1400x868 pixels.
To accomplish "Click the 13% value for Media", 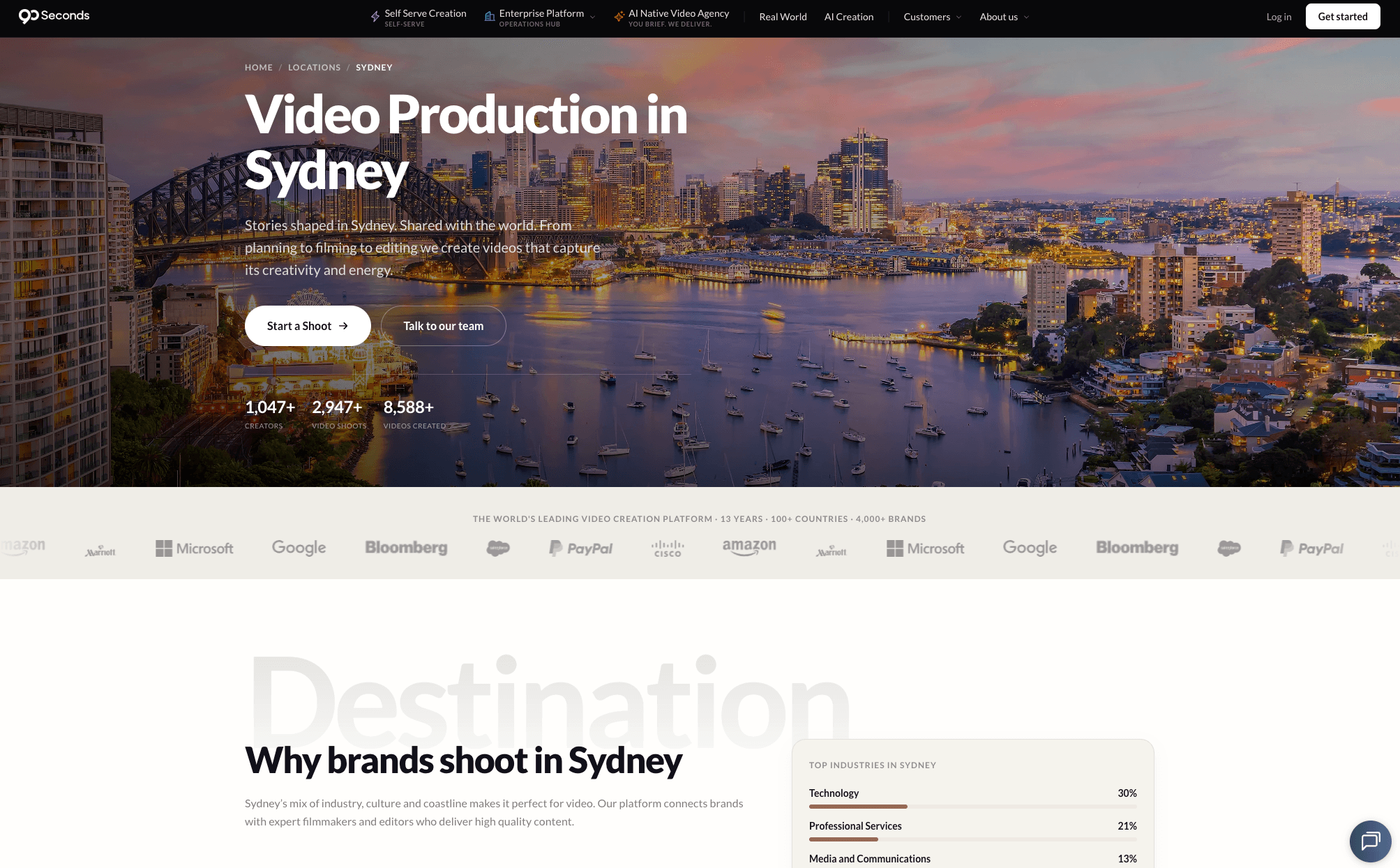I will [1127, 859].
